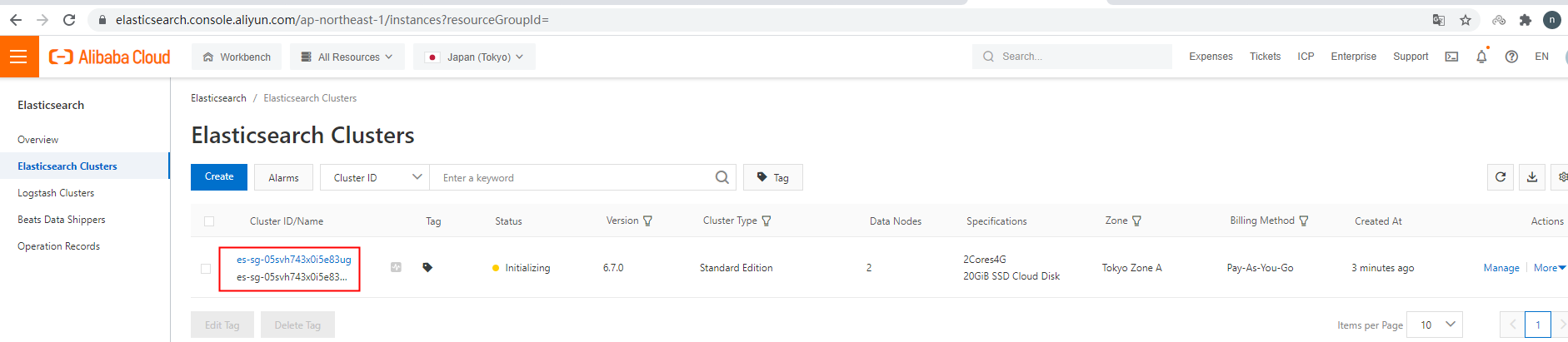The image size is (1568, 342).
Task: Open Logstash Clusters in sidebar
Action: [x=56, y=193]
